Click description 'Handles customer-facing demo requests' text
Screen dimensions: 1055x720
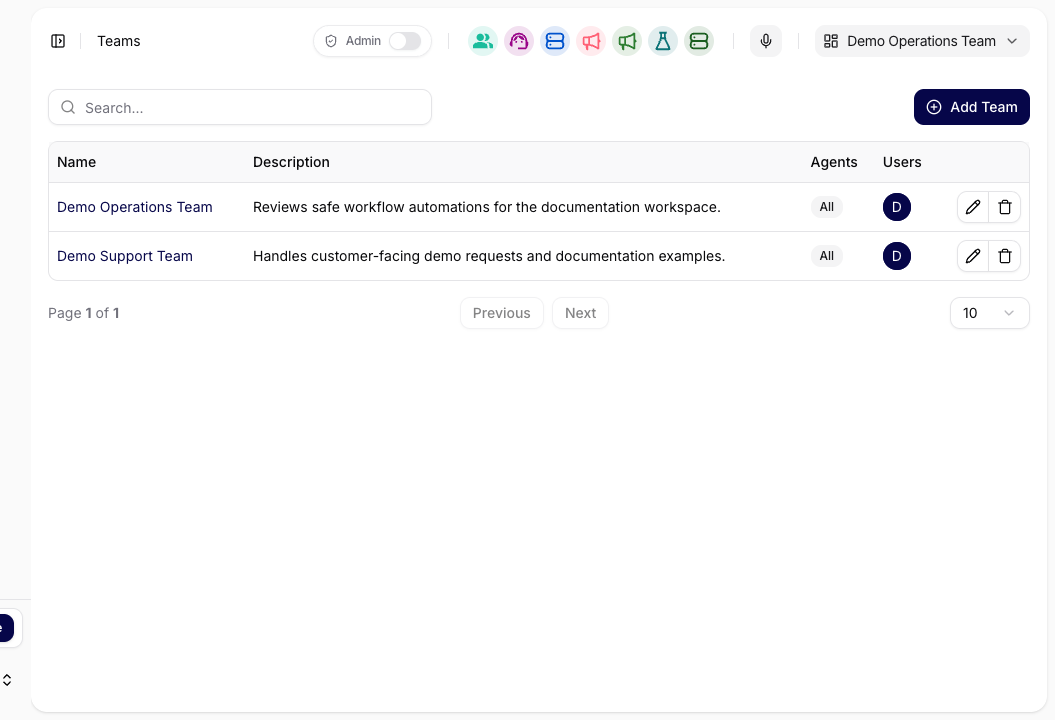coord(489,256)
